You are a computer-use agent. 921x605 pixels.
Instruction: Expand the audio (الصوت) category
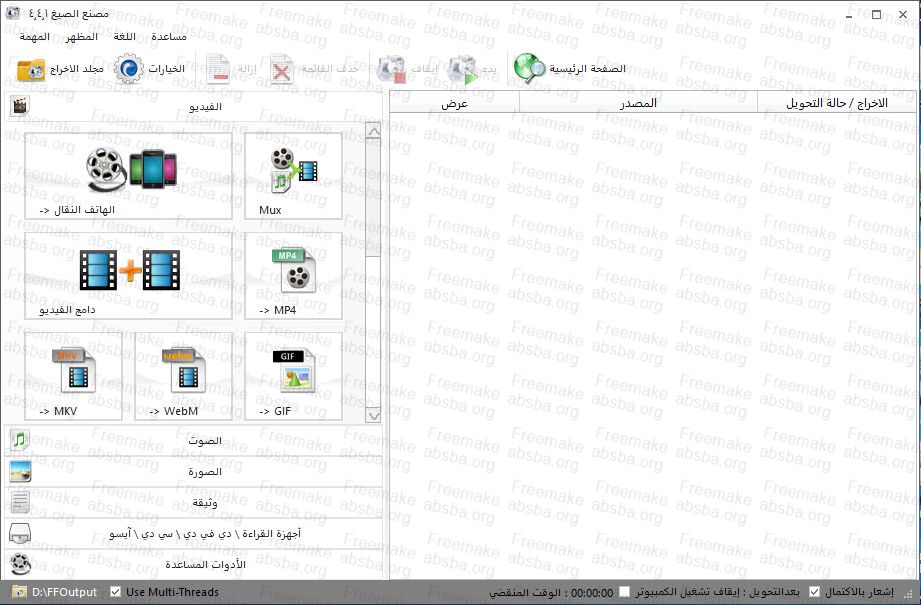pyautogui.click(x=194, y=441)
